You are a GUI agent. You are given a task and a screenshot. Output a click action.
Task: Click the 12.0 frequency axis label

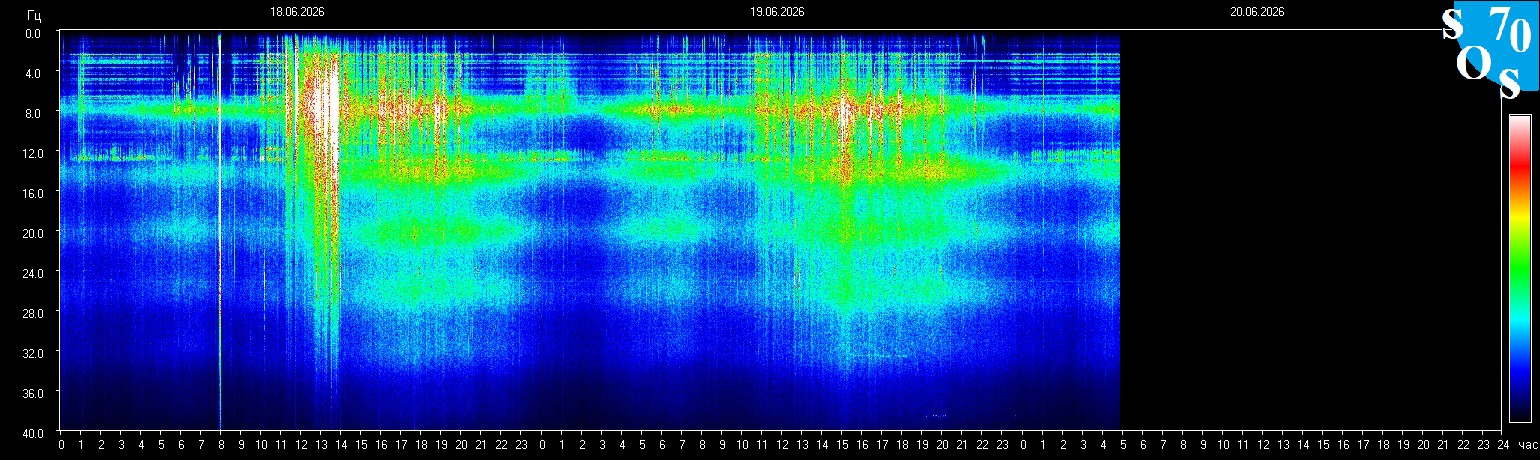tap(32, 153)
